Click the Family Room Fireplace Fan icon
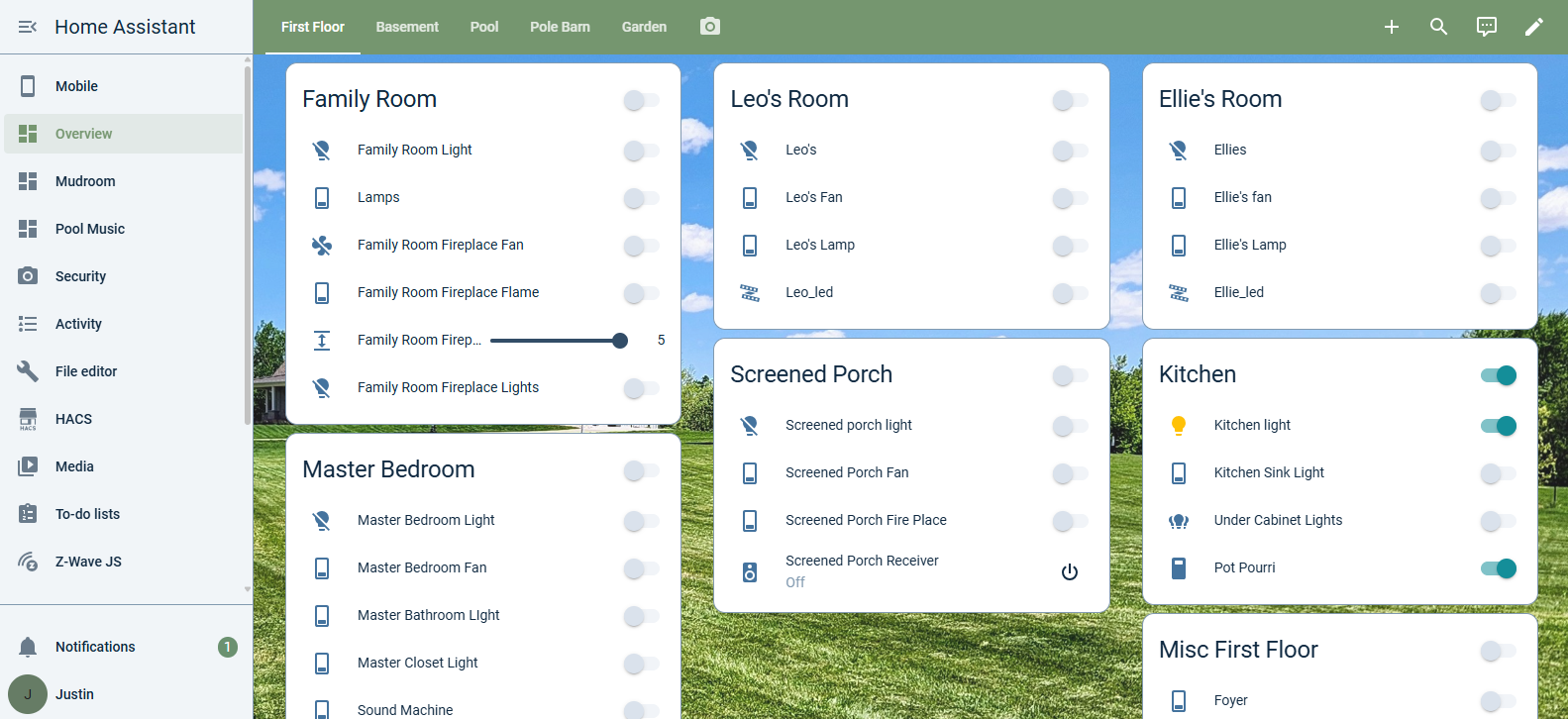This screenshot has width=1568, height=719. tap(322, 246)
